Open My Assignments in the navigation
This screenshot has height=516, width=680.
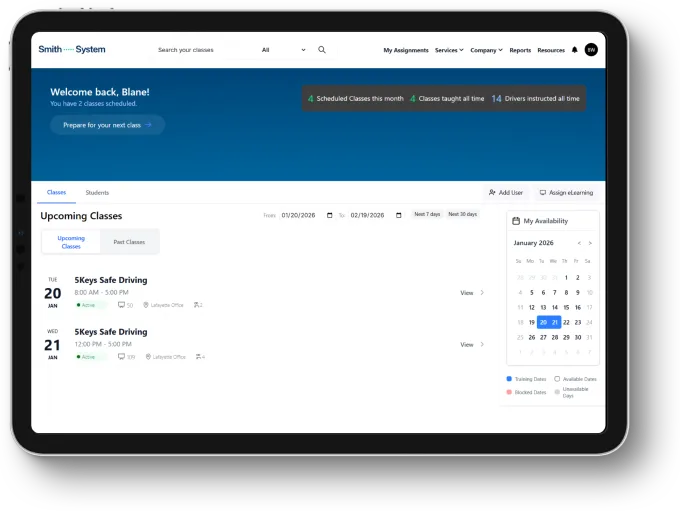(x=406, y=50)
